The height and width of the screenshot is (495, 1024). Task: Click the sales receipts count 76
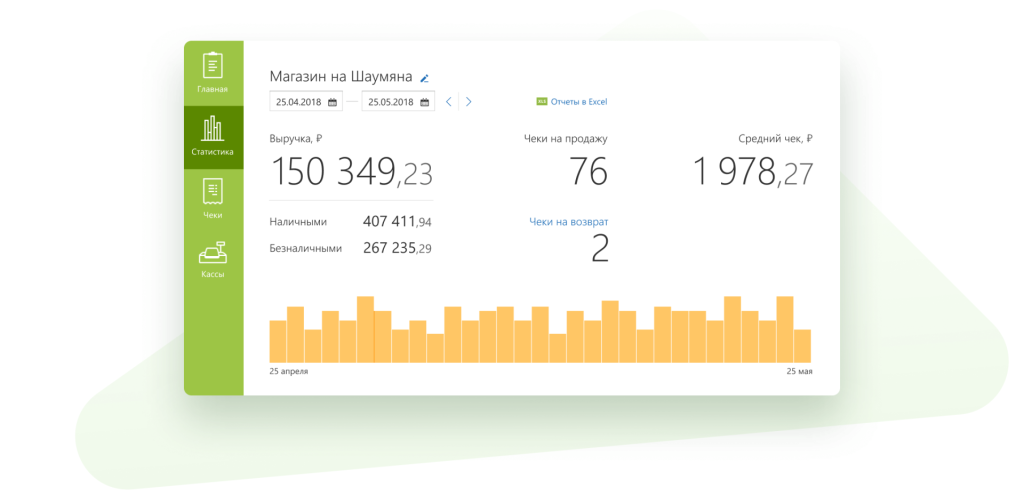tap(588, 173)
